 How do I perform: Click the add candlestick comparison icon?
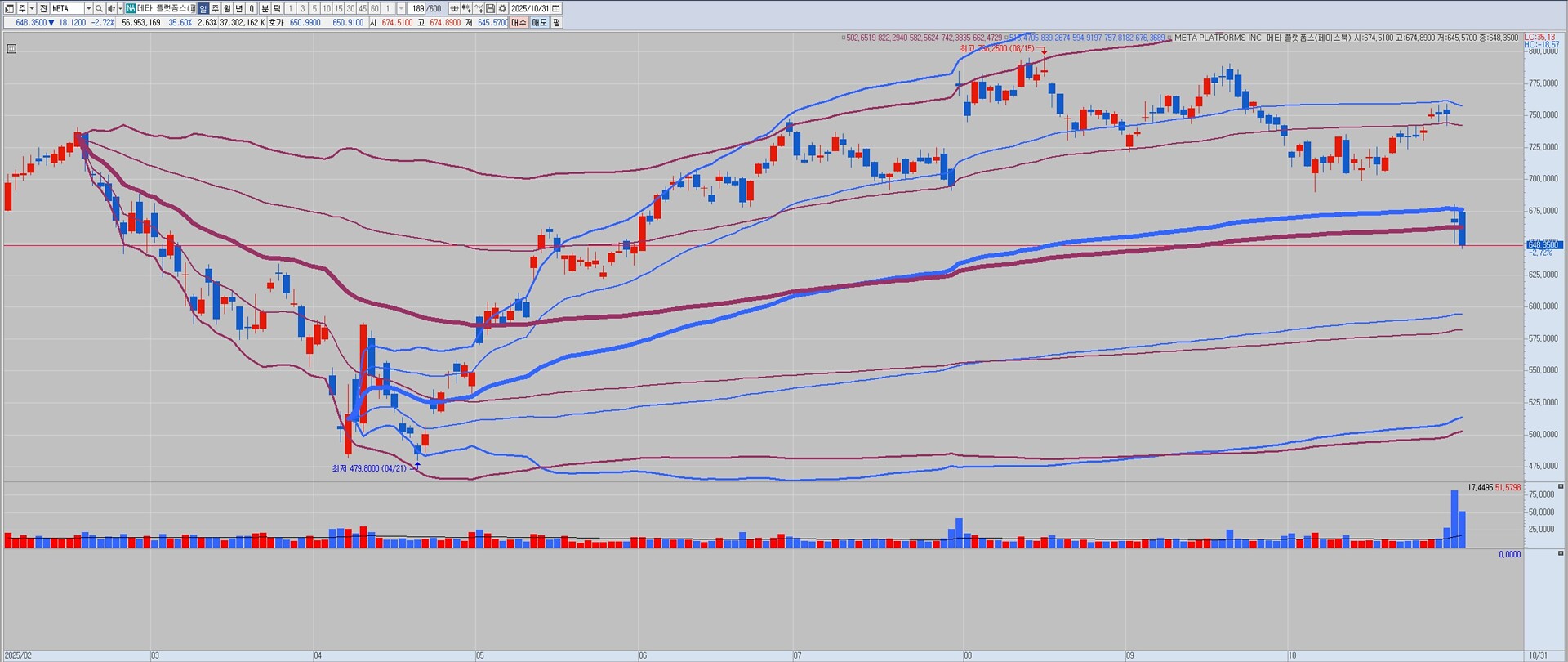466,8
